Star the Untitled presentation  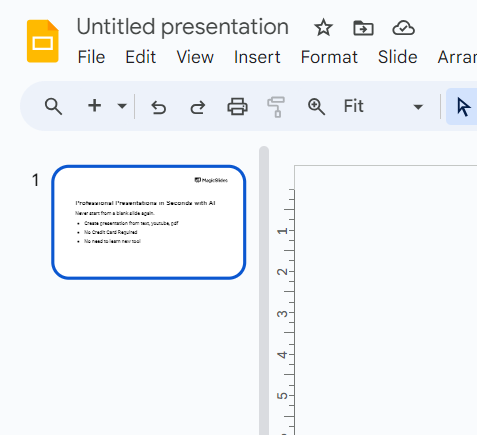(x=323, y=28)
